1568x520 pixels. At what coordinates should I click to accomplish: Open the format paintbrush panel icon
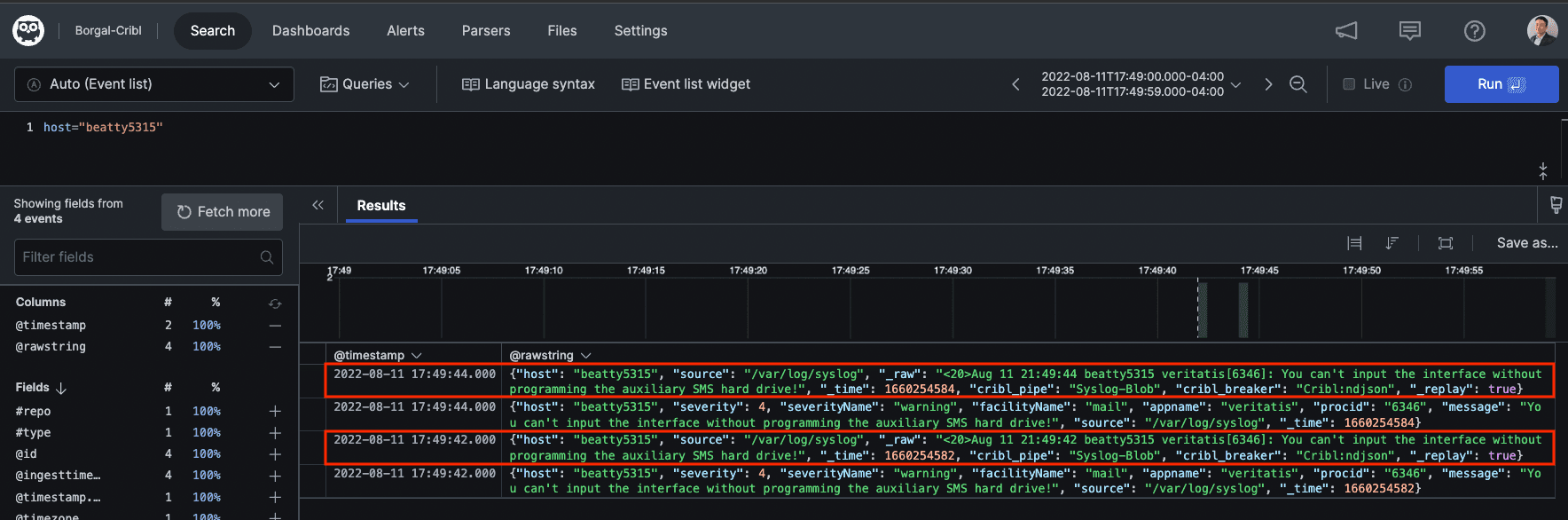(1556, 205)
